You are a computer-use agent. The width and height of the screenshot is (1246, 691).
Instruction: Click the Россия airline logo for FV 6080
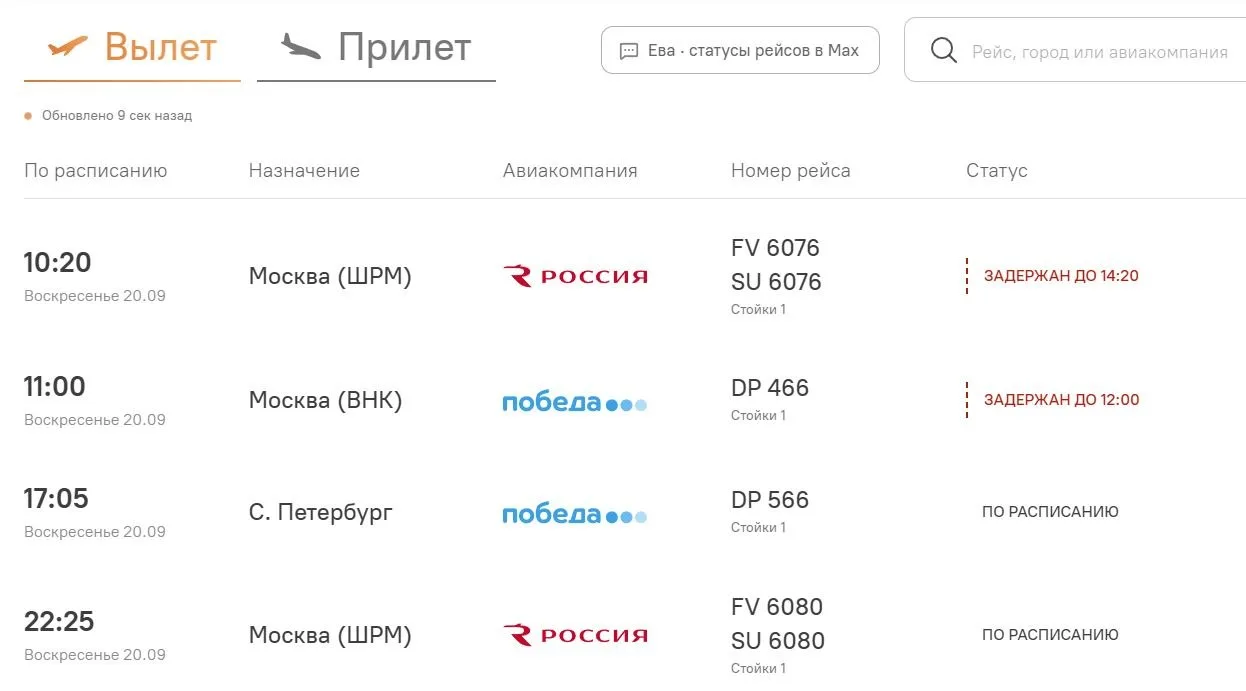575,635
